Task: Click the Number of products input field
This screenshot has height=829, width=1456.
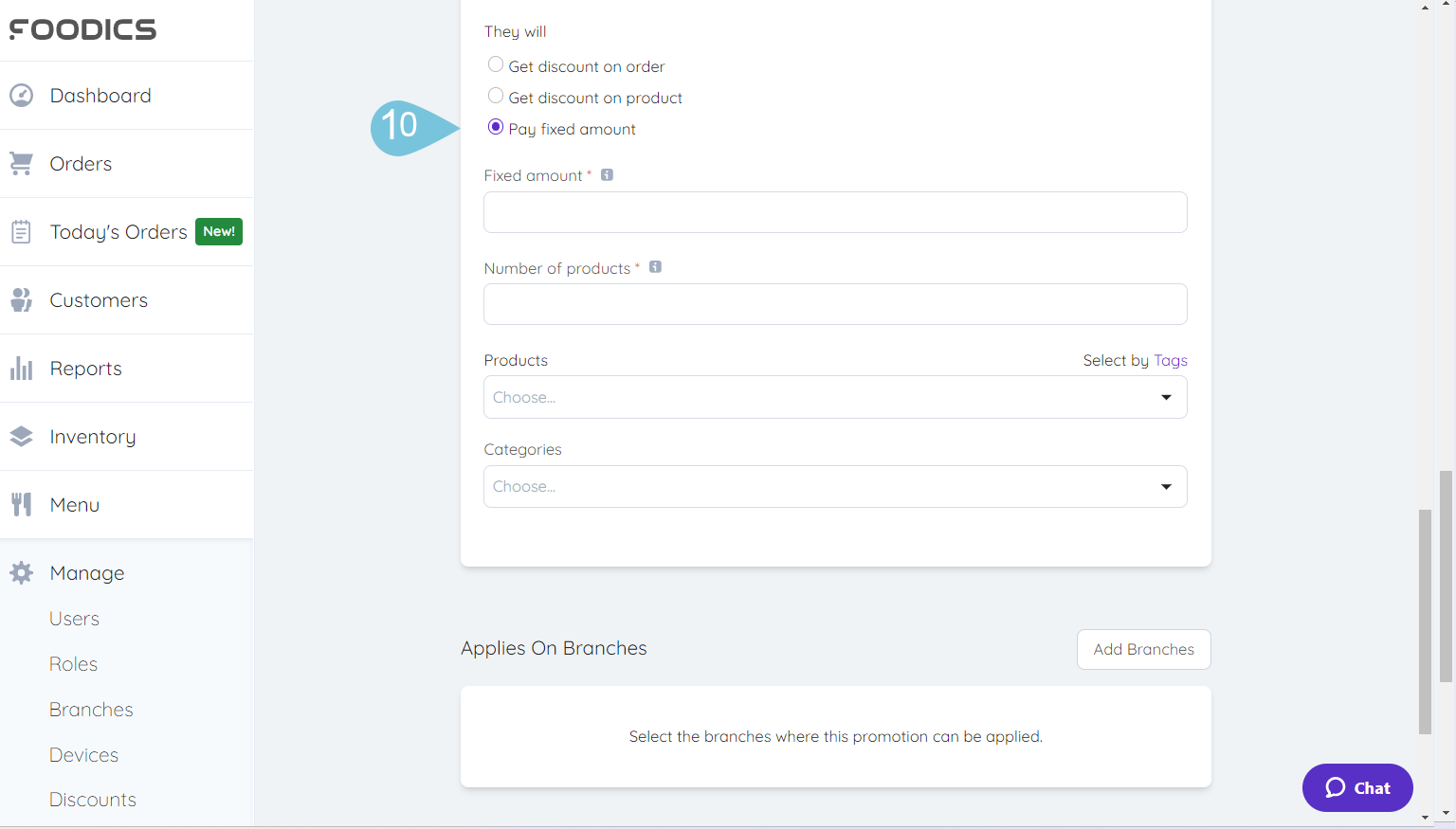Action: point(835,304)
